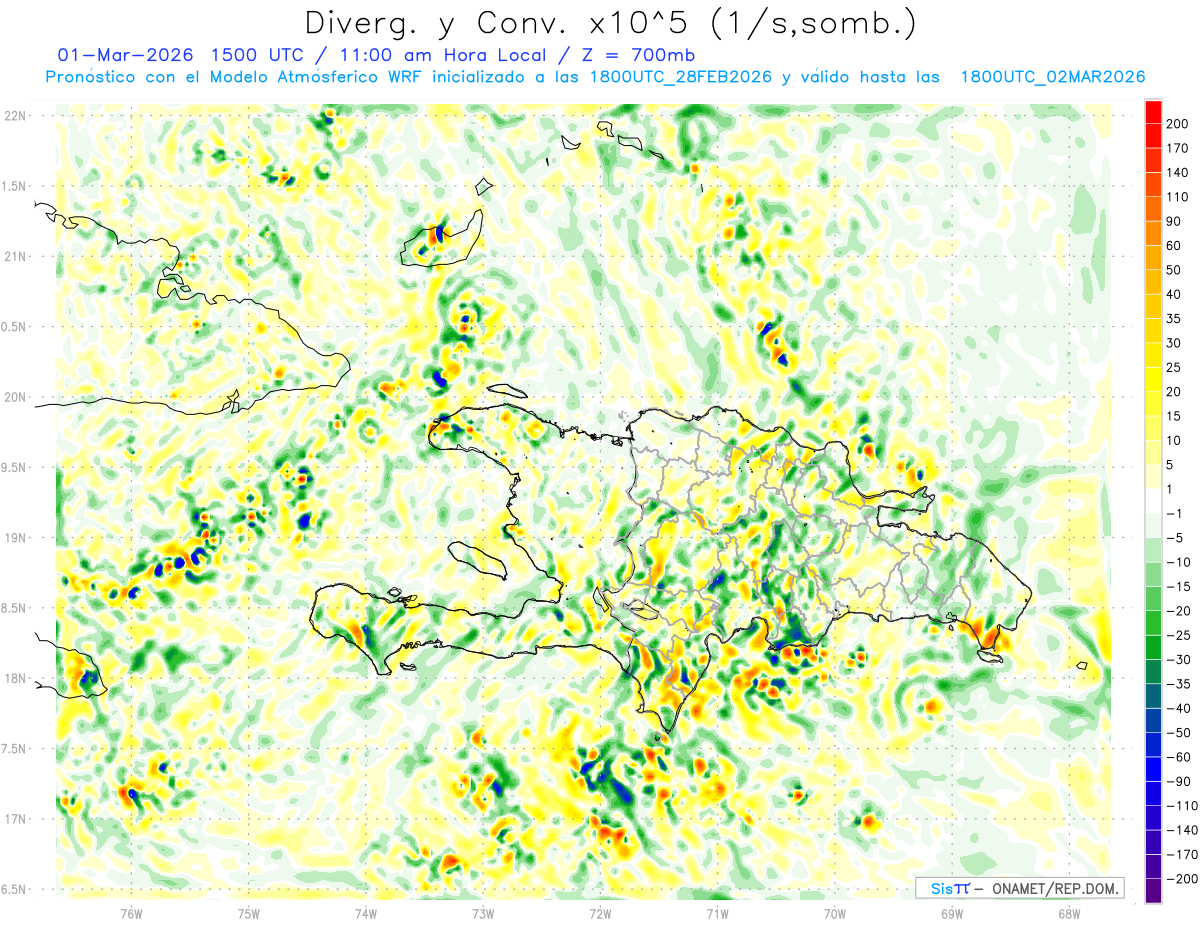Viewport: 1200px width, 927px height.
Task: Click the "-50" value on the color scale
Action: coord(1178,733)
